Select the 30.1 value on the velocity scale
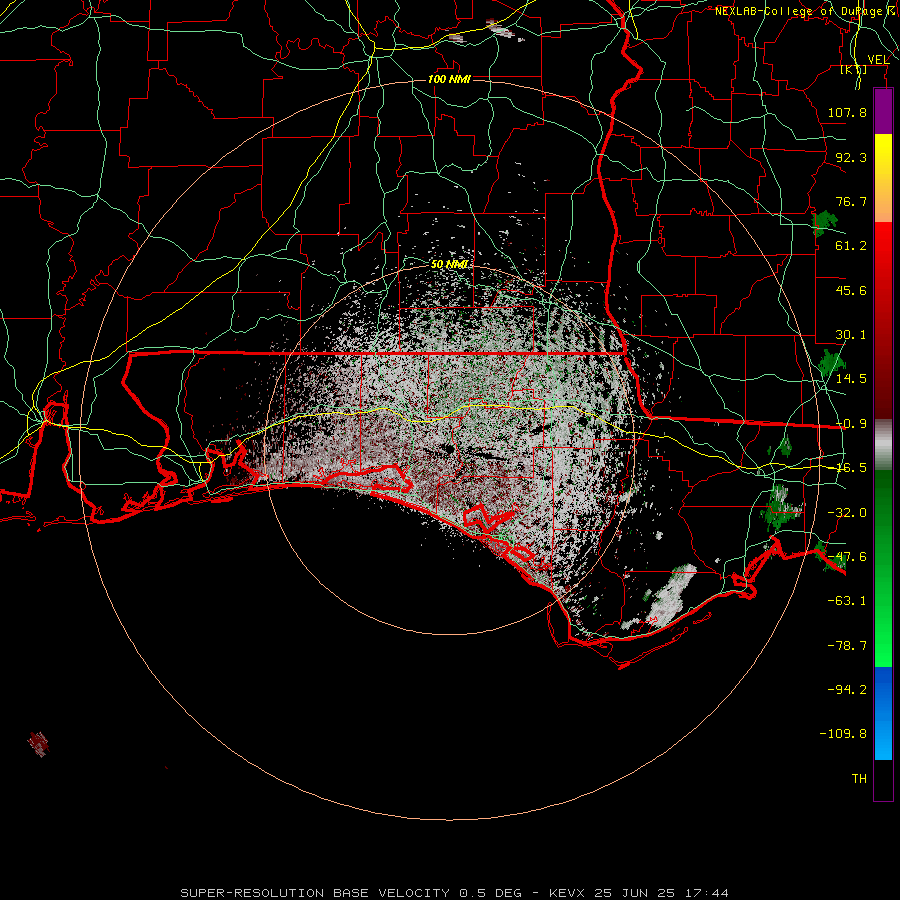Viewport: 900px width, 900px height. click(851, 335)
